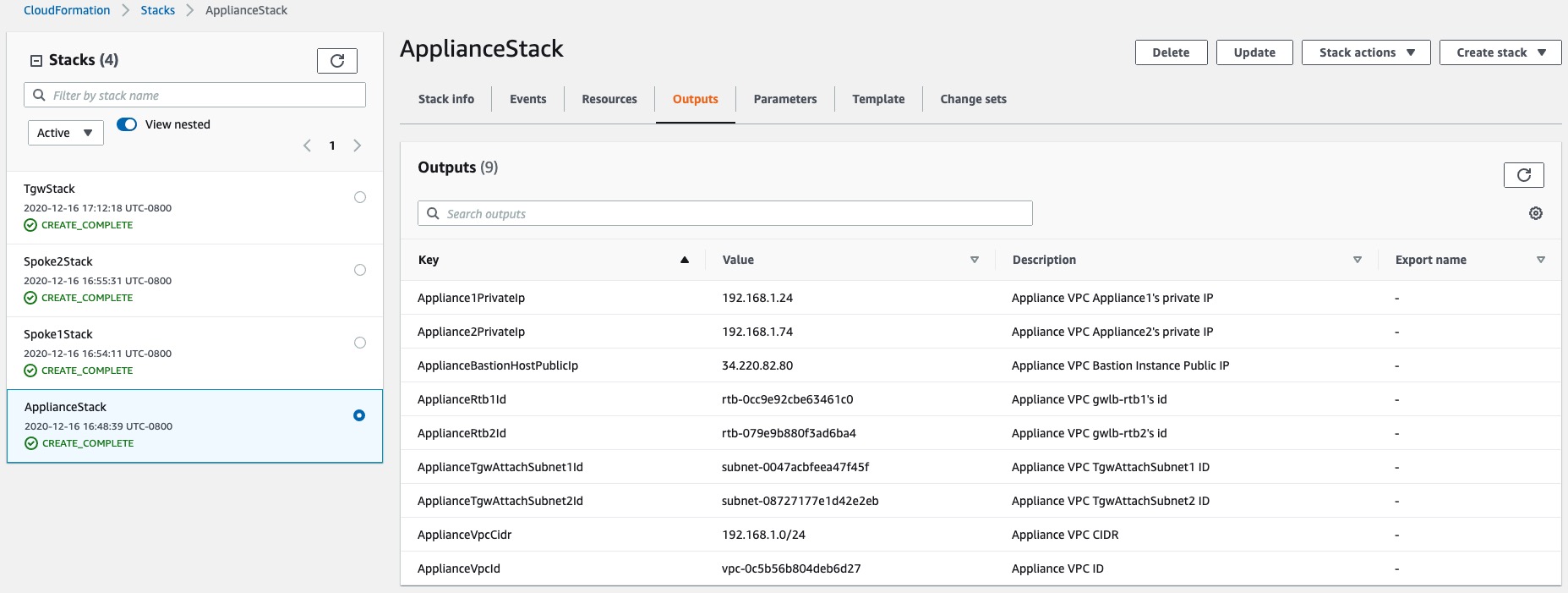Go to next stacks page arrow

pos(358,146)
